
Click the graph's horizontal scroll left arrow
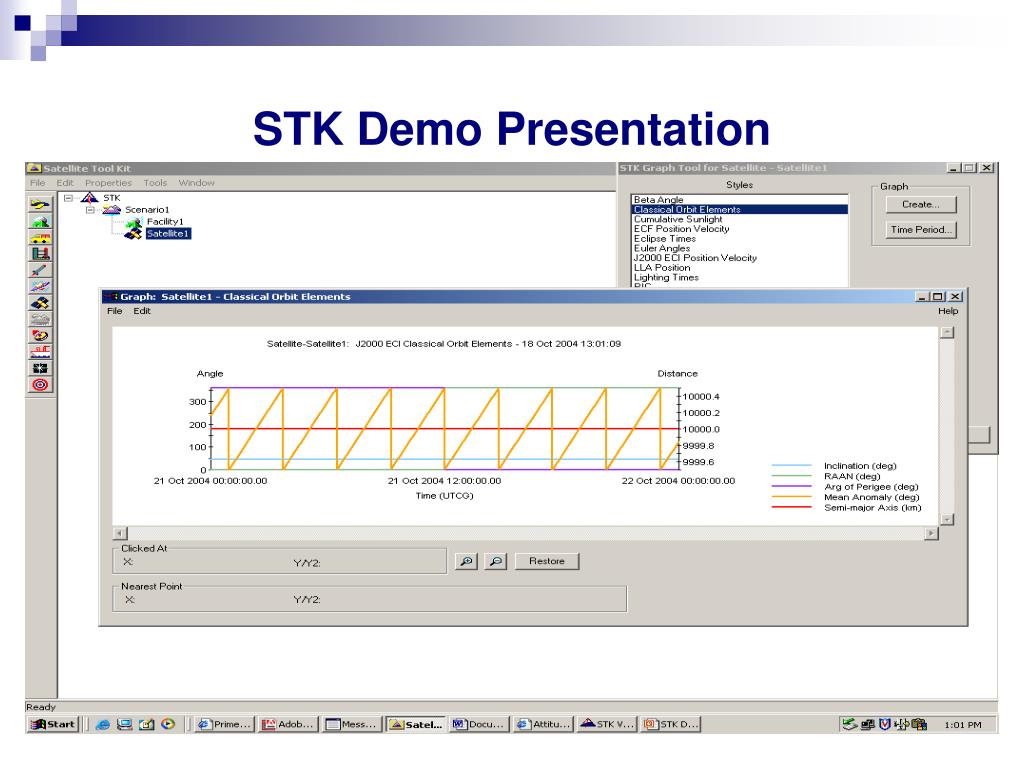point(120,534)
